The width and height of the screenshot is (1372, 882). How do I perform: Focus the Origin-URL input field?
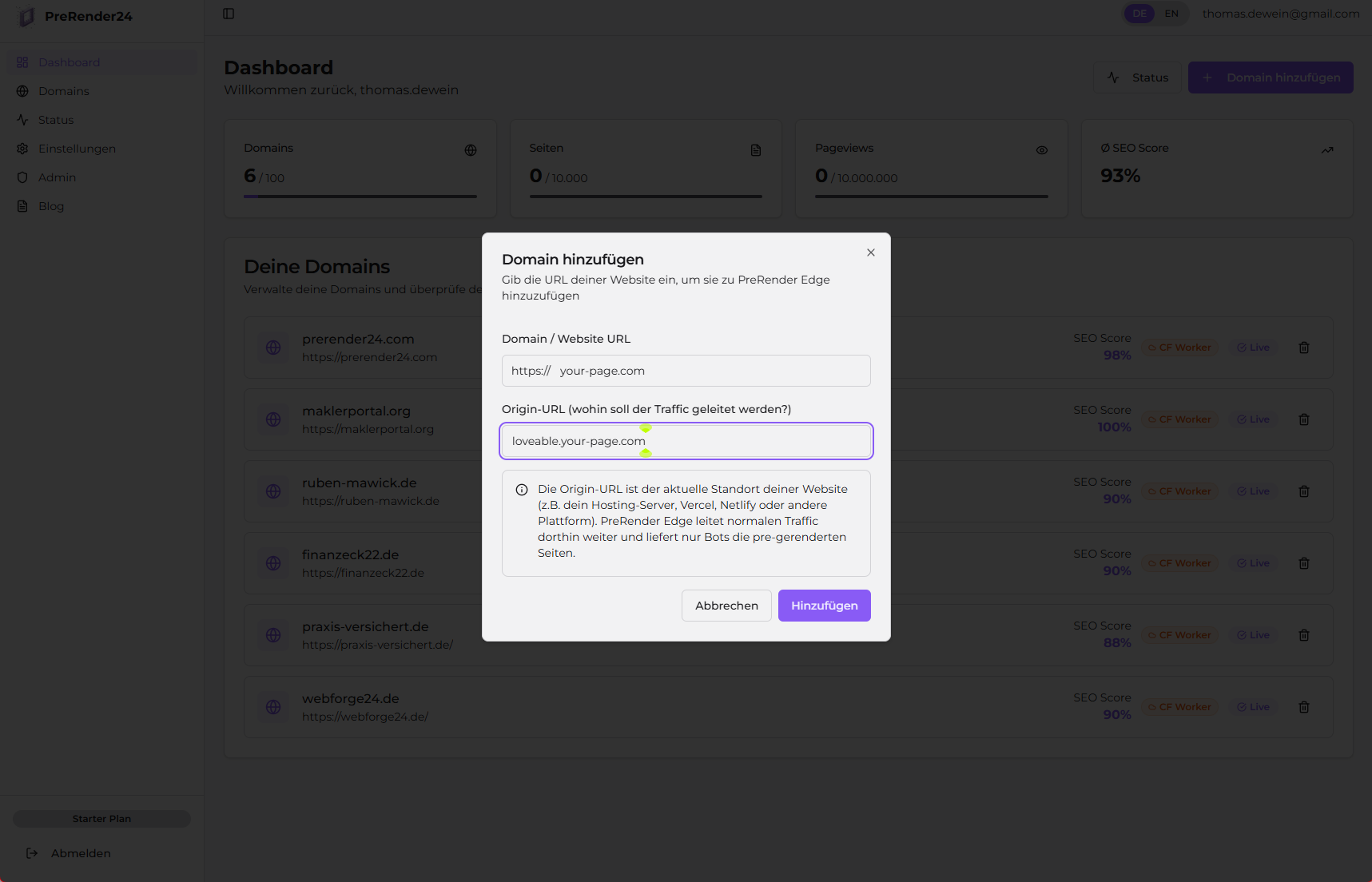click(686, 441)
